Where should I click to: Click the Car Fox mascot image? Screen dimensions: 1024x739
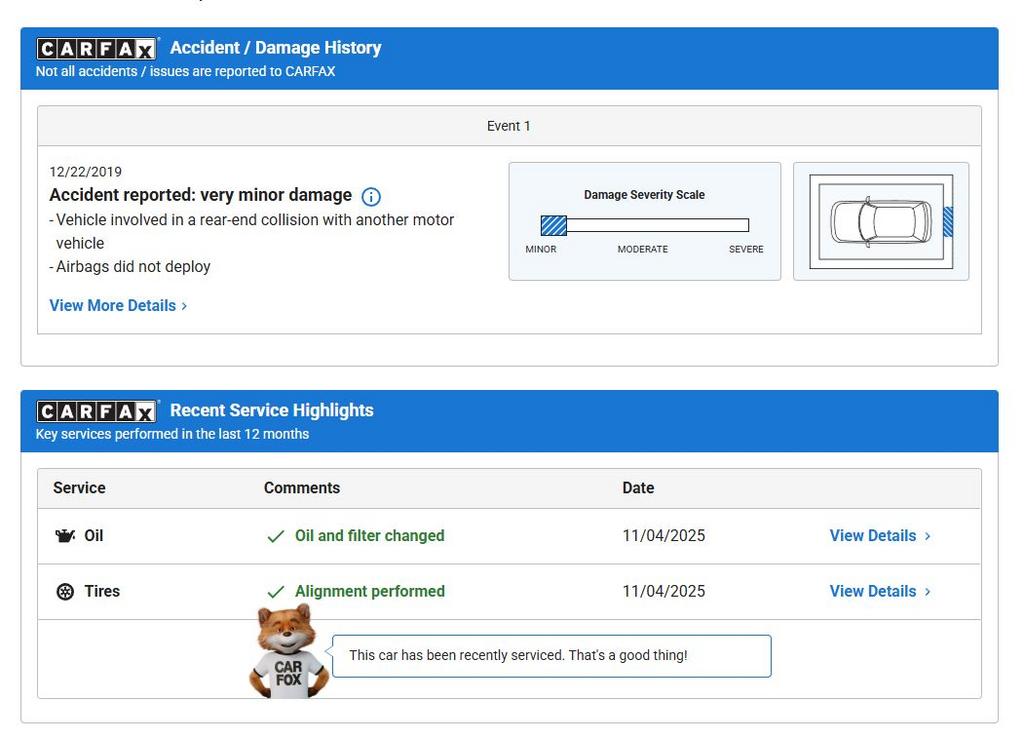pos(287,652)
